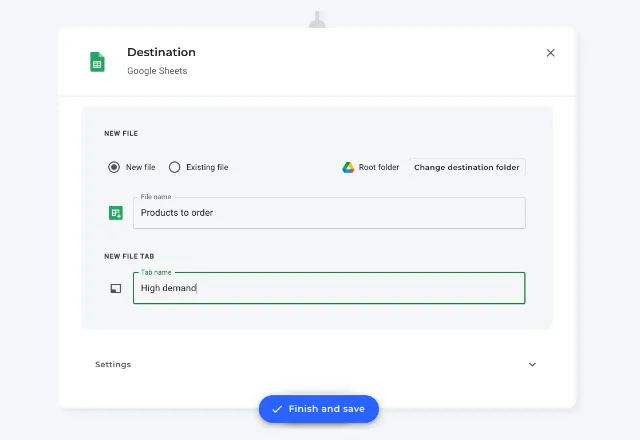This screenshot has height=440, width=640.
Task: Click the green new spreadsheet icon
Action: pyautogui.click(x=116, y=213)
